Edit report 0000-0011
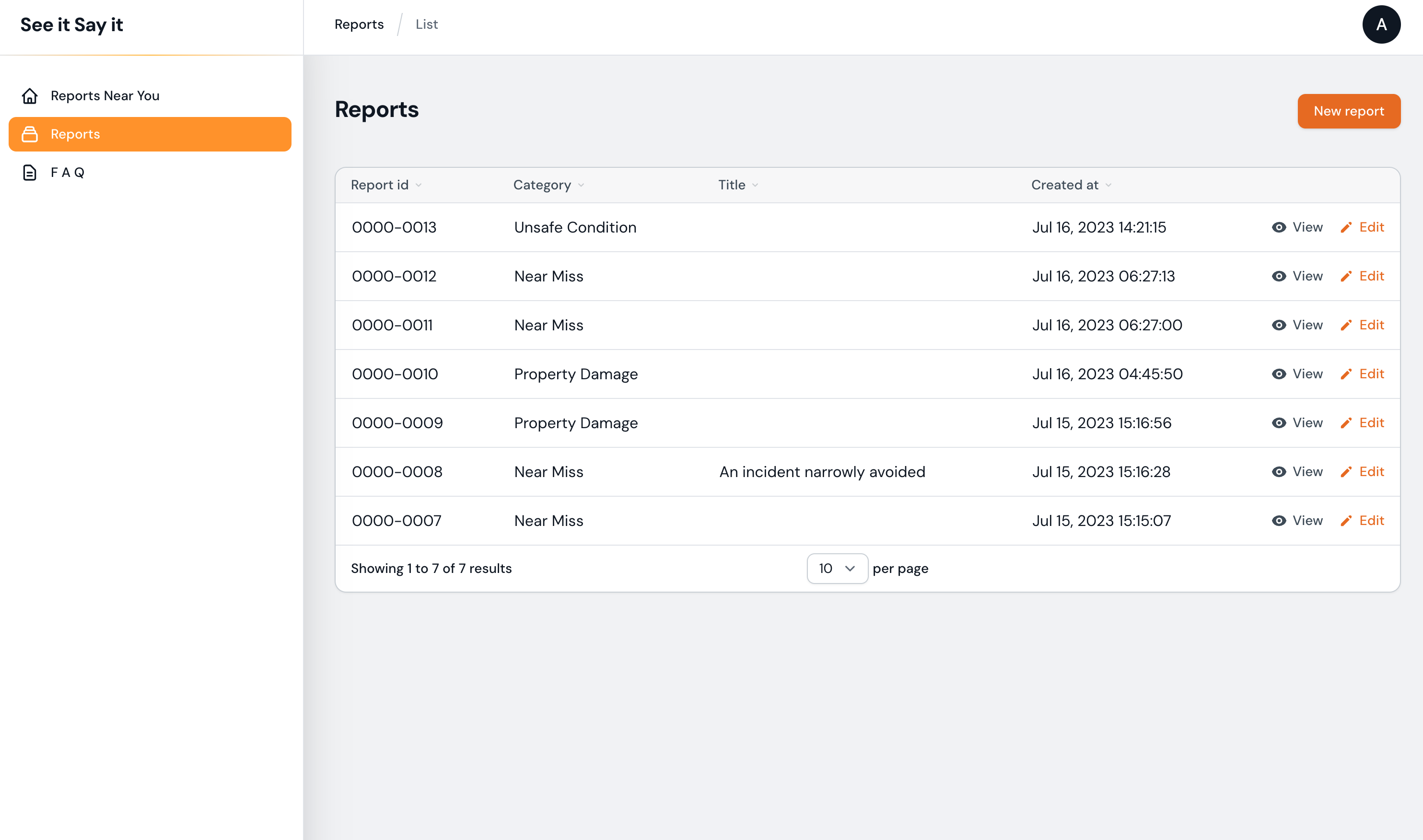This screenshot has width=1423, height=840. [1363, 325]
